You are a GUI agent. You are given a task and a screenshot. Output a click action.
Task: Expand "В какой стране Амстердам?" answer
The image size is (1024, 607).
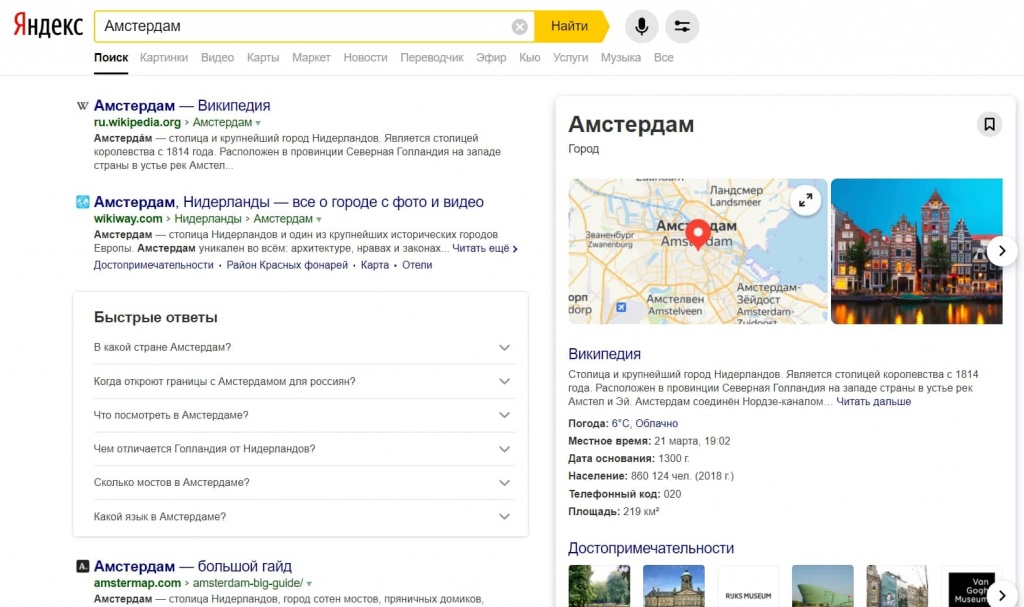pyautogui.click(x=504, y=348)
